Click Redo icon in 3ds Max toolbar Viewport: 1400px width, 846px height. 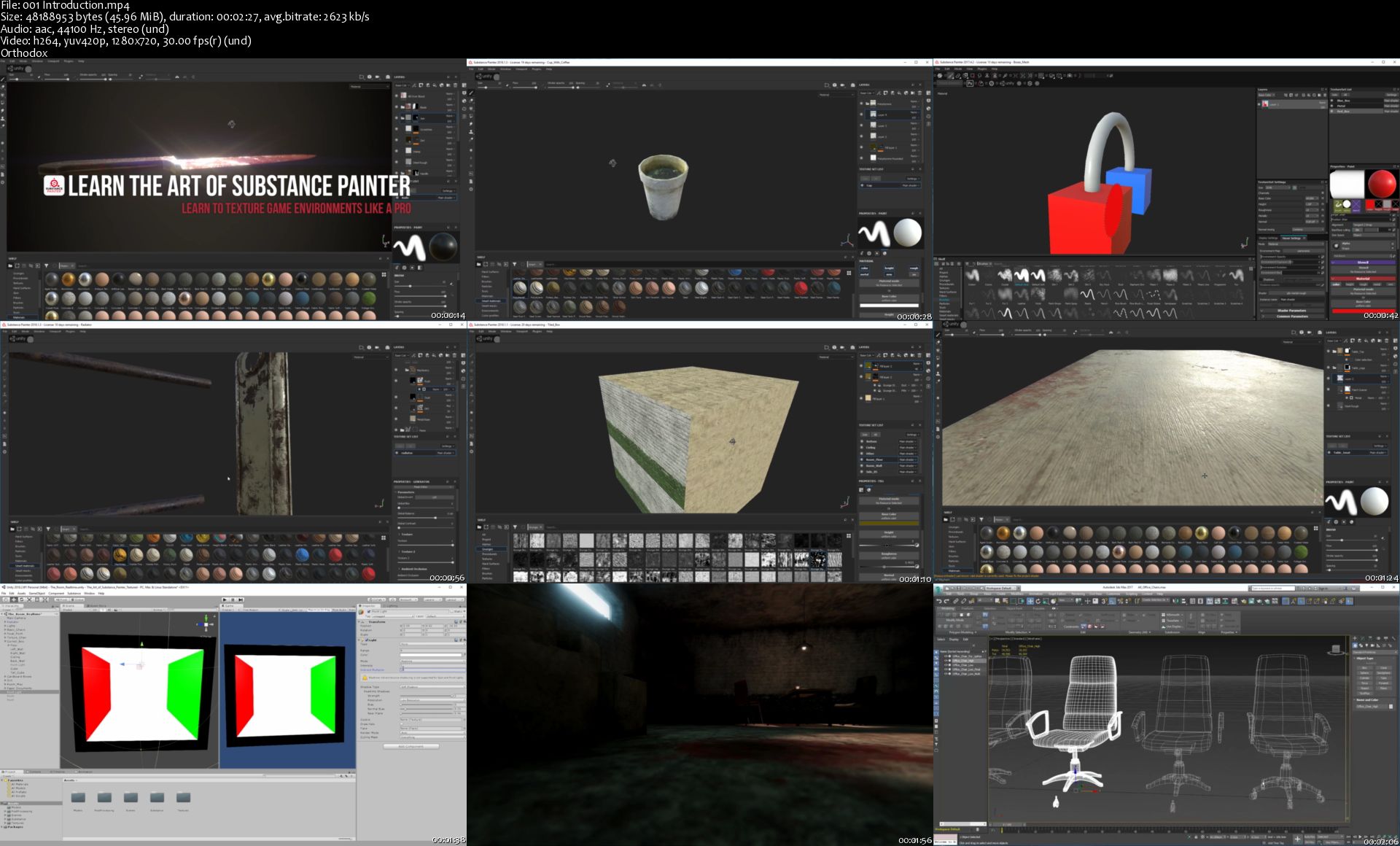click(x=946, y=601)
